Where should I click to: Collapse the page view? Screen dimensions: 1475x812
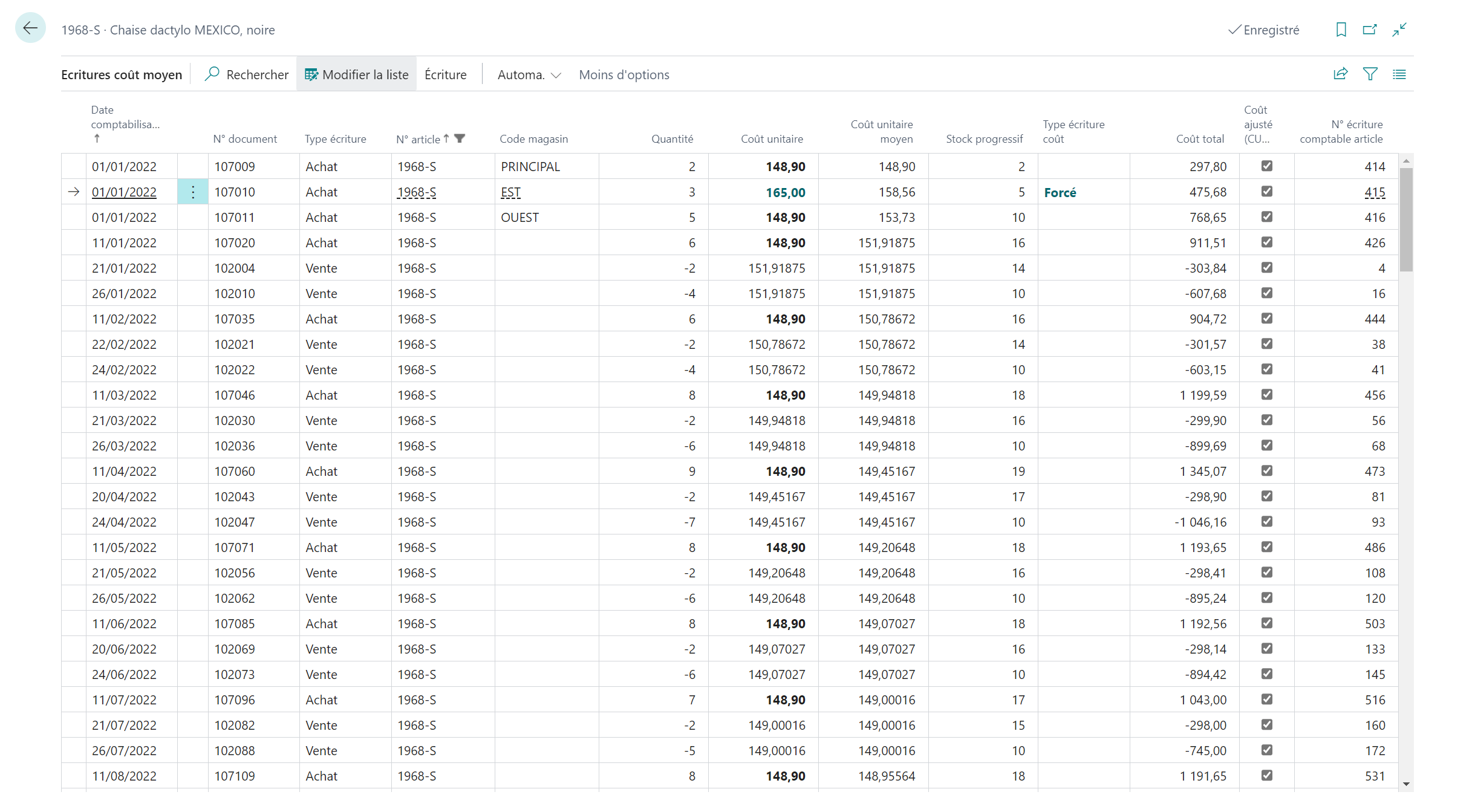[x=1399, y=30]
